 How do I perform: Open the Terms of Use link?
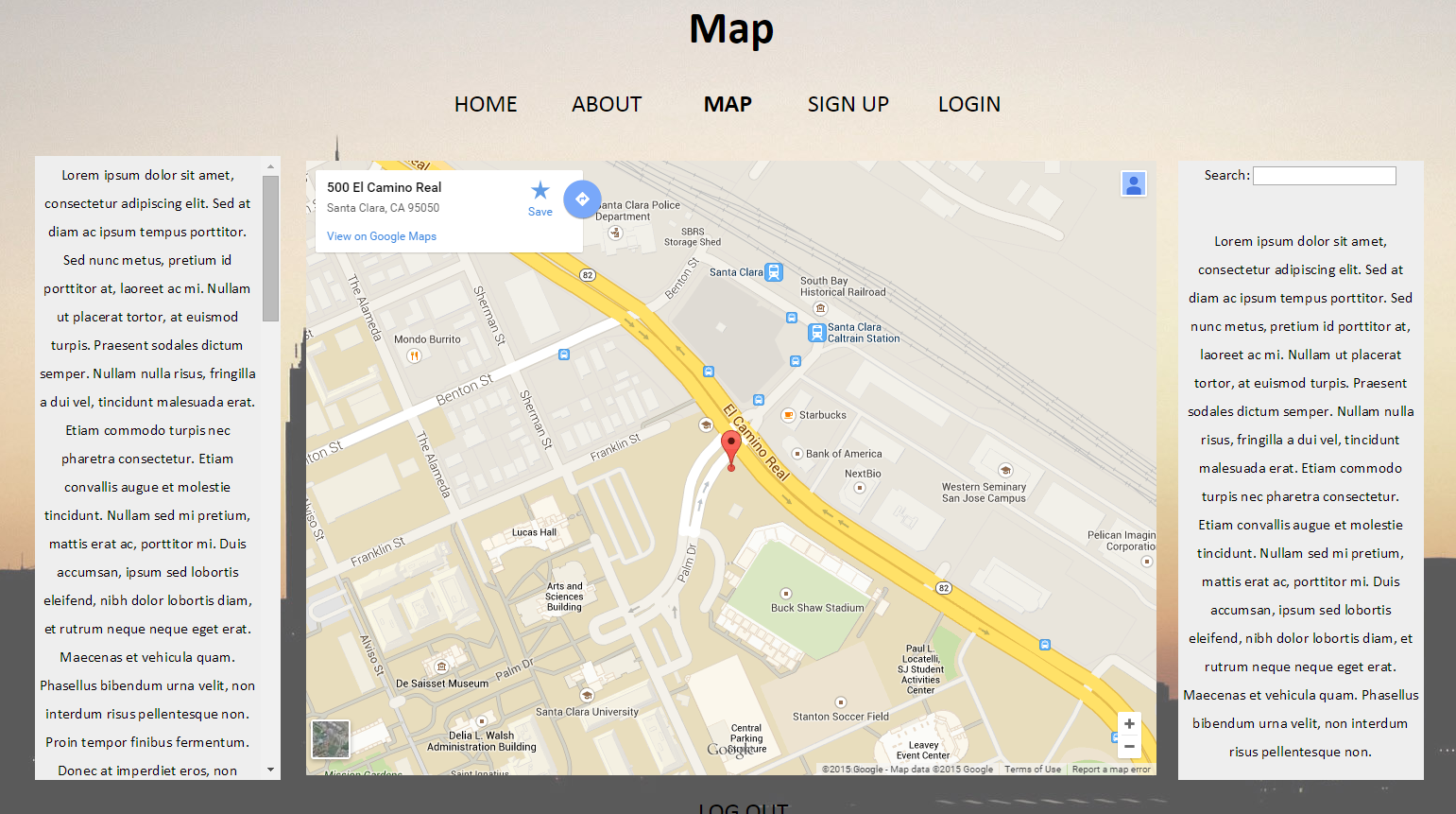(1033, 770)
